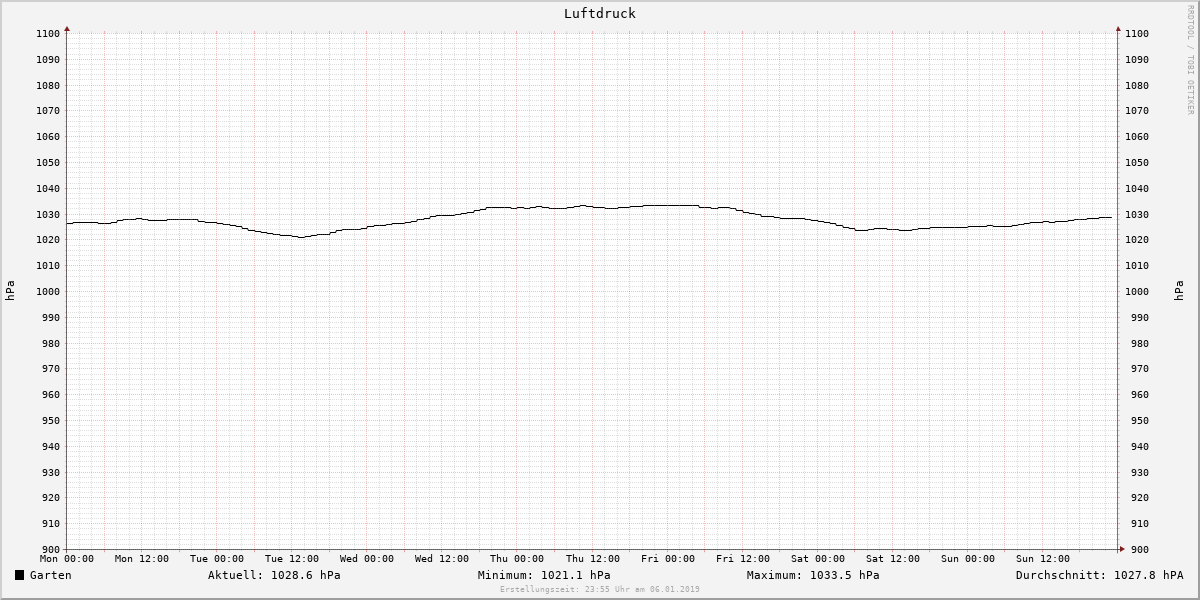Click the 1100 tick label on left axis
Screen dimensions: 1200x600
coord(49,34)
